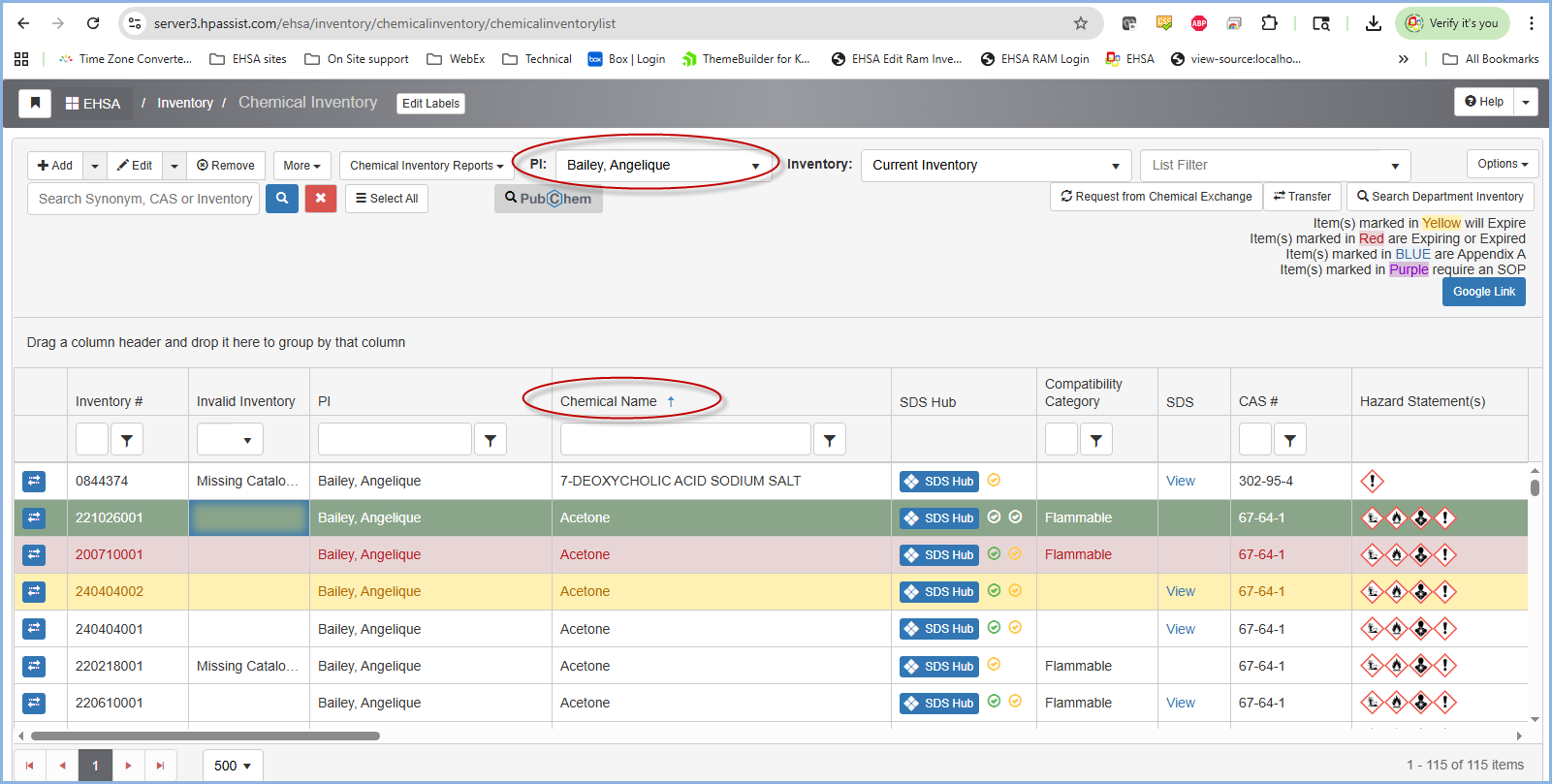The height and width of the screenshot is (784, 1552).
Task: Click the Google Link button
Action: pos(1483,292)
